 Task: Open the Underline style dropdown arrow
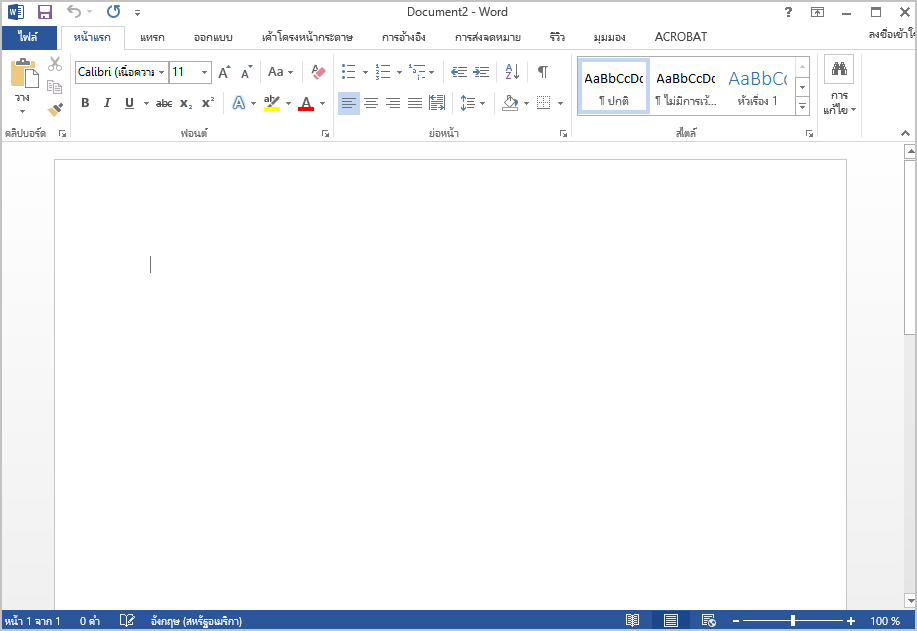point(146,104)
